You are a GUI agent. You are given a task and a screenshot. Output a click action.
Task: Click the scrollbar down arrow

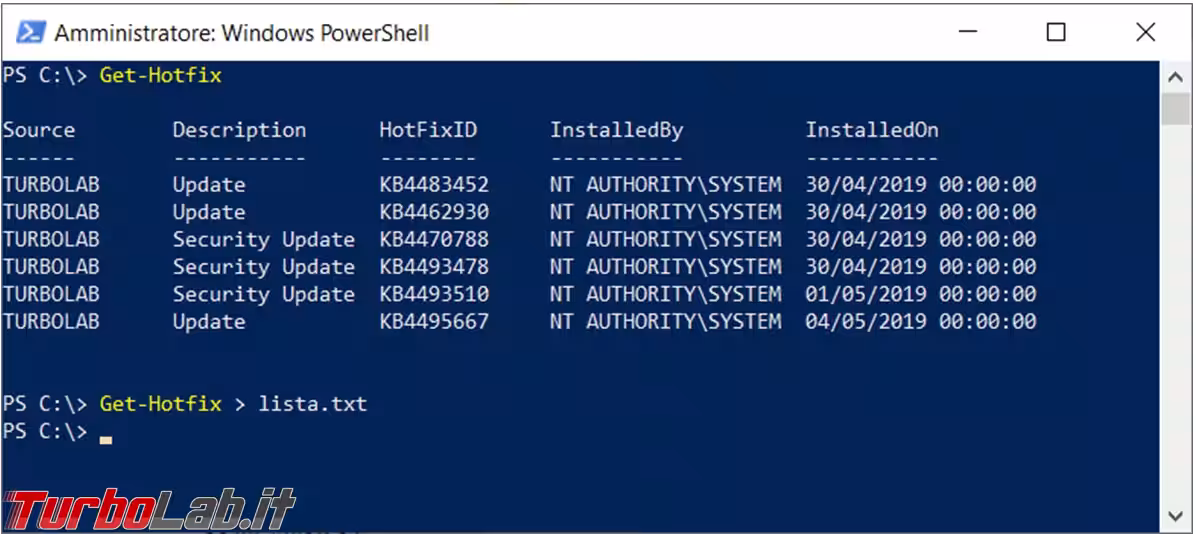point(1176,516)
